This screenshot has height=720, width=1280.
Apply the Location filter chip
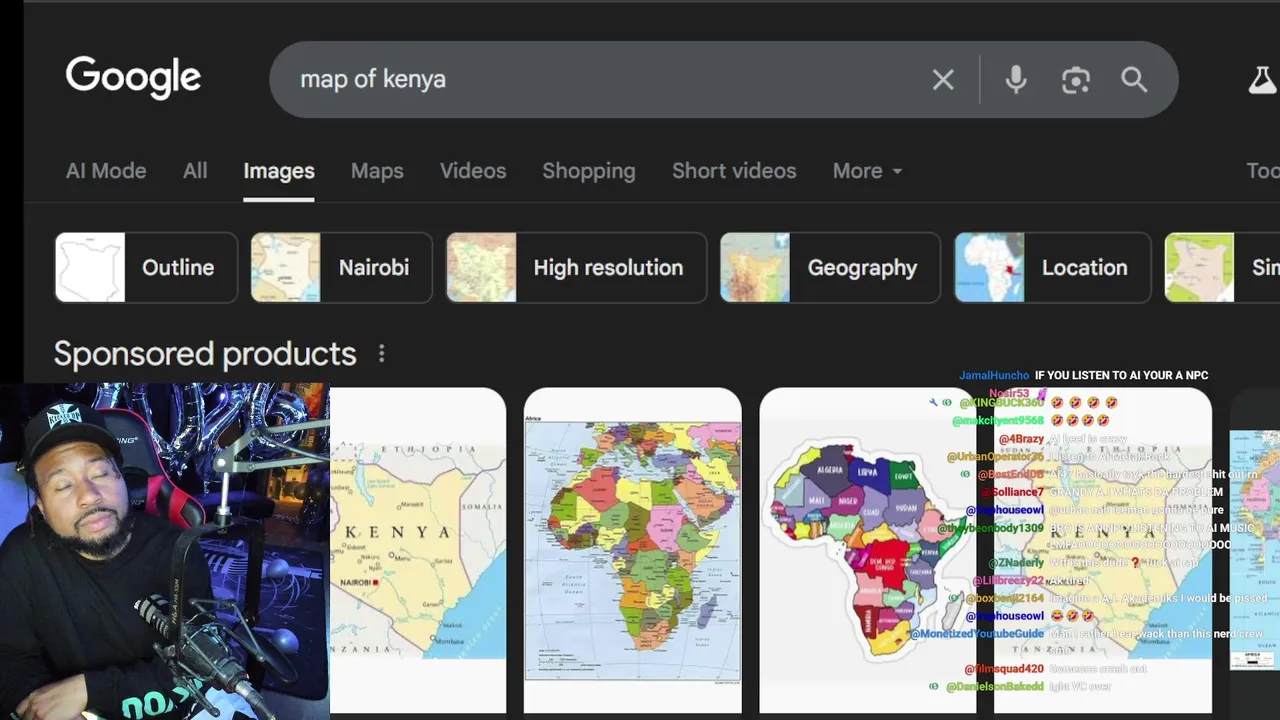pos(1053,267)
